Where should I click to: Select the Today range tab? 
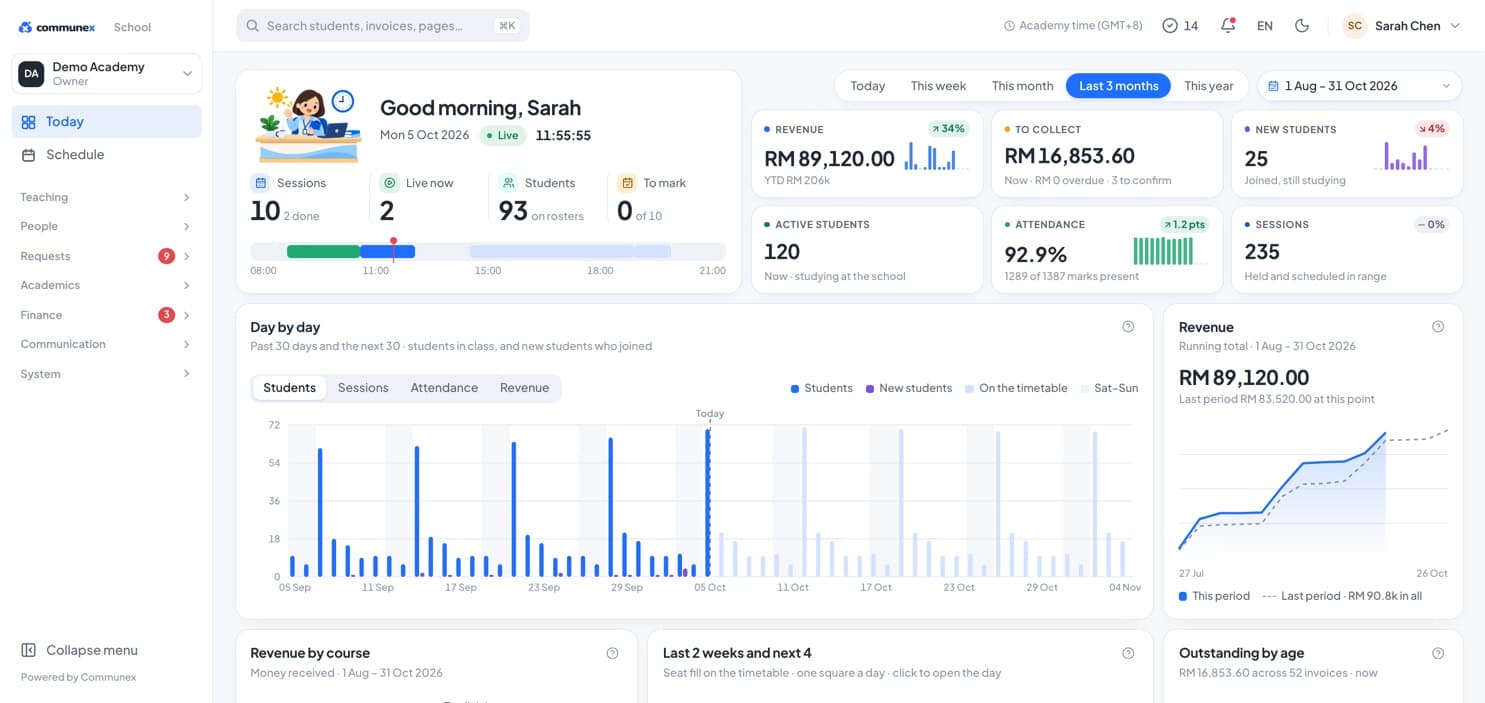(867, 86)
